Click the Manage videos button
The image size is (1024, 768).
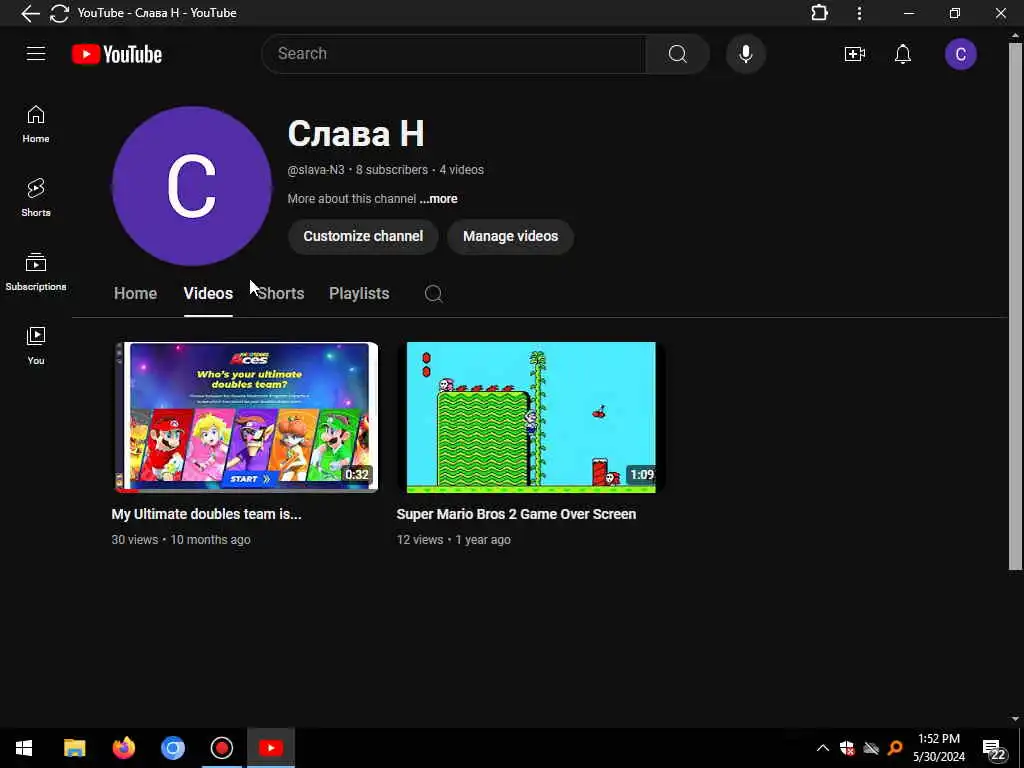511,236
